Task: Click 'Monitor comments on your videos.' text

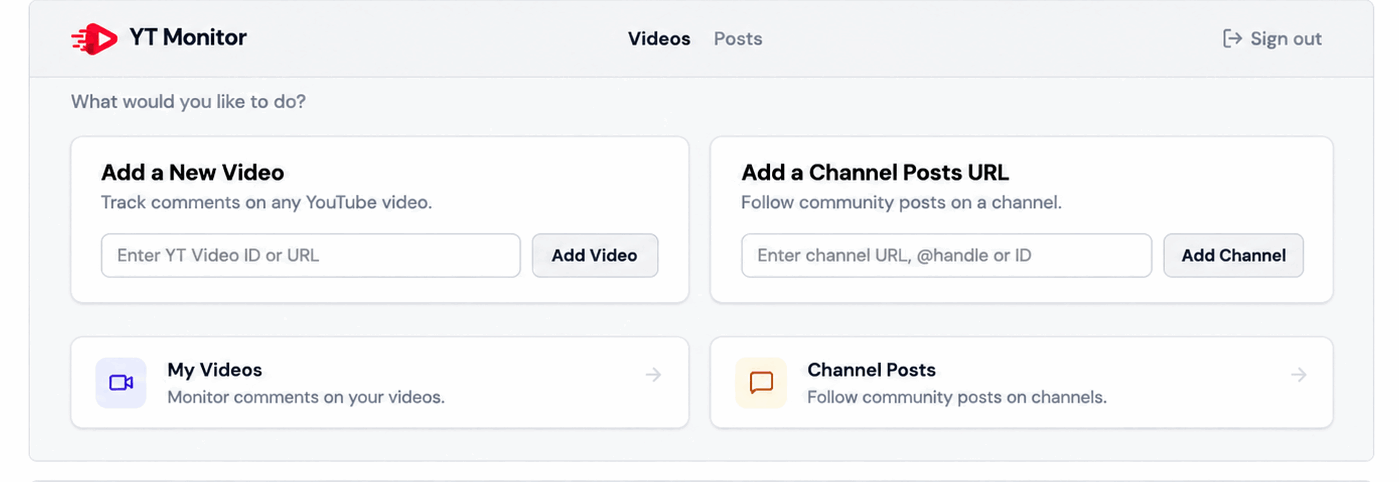Action: [306, 397]
